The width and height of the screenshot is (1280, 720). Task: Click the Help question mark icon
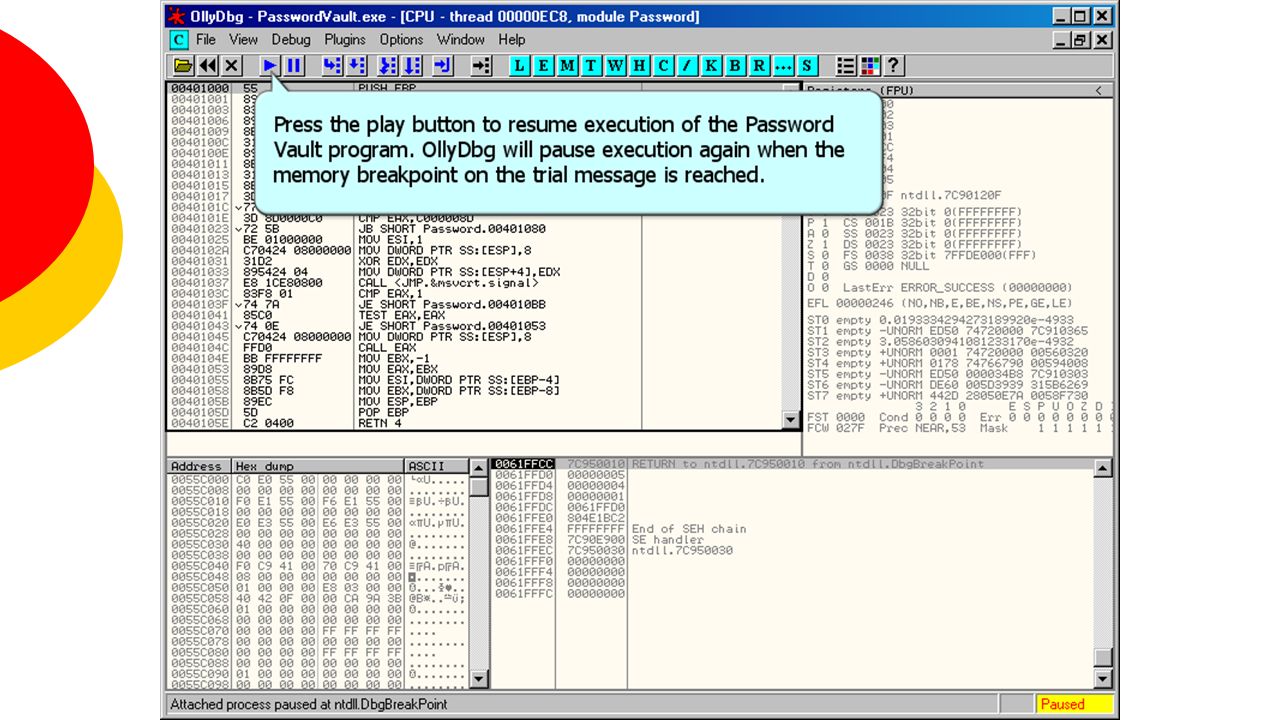tap(894, 66)
